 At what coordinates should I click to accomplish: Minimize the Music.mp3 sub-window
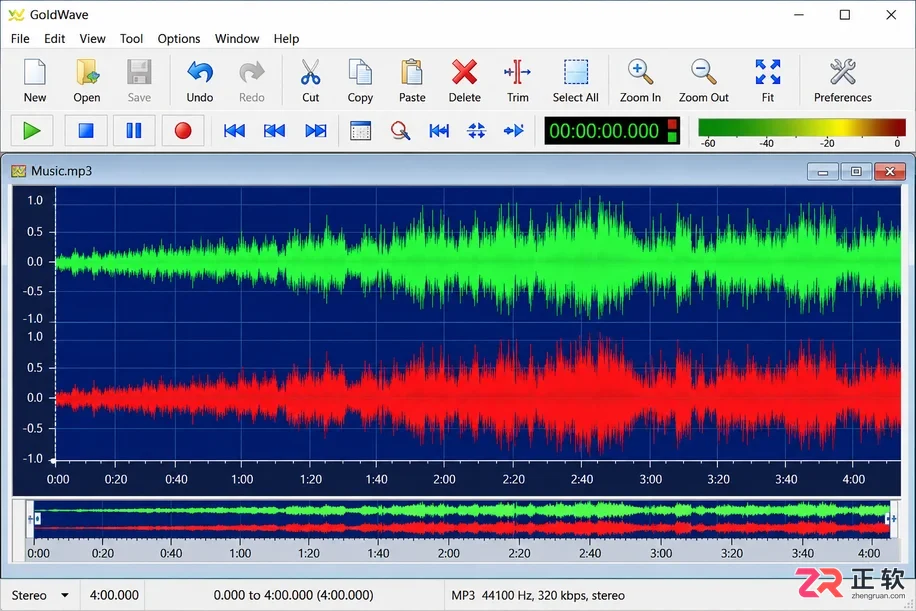pyautogui.click(x=823, y=171)
